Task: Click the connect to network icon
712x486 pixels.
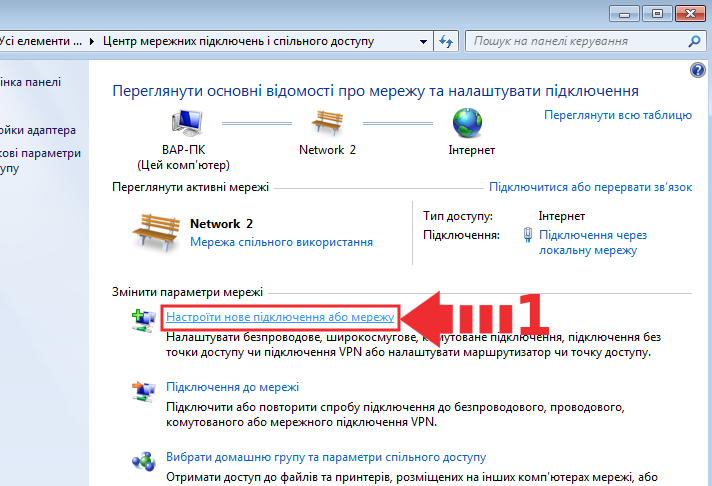Action: pos(143,392)
